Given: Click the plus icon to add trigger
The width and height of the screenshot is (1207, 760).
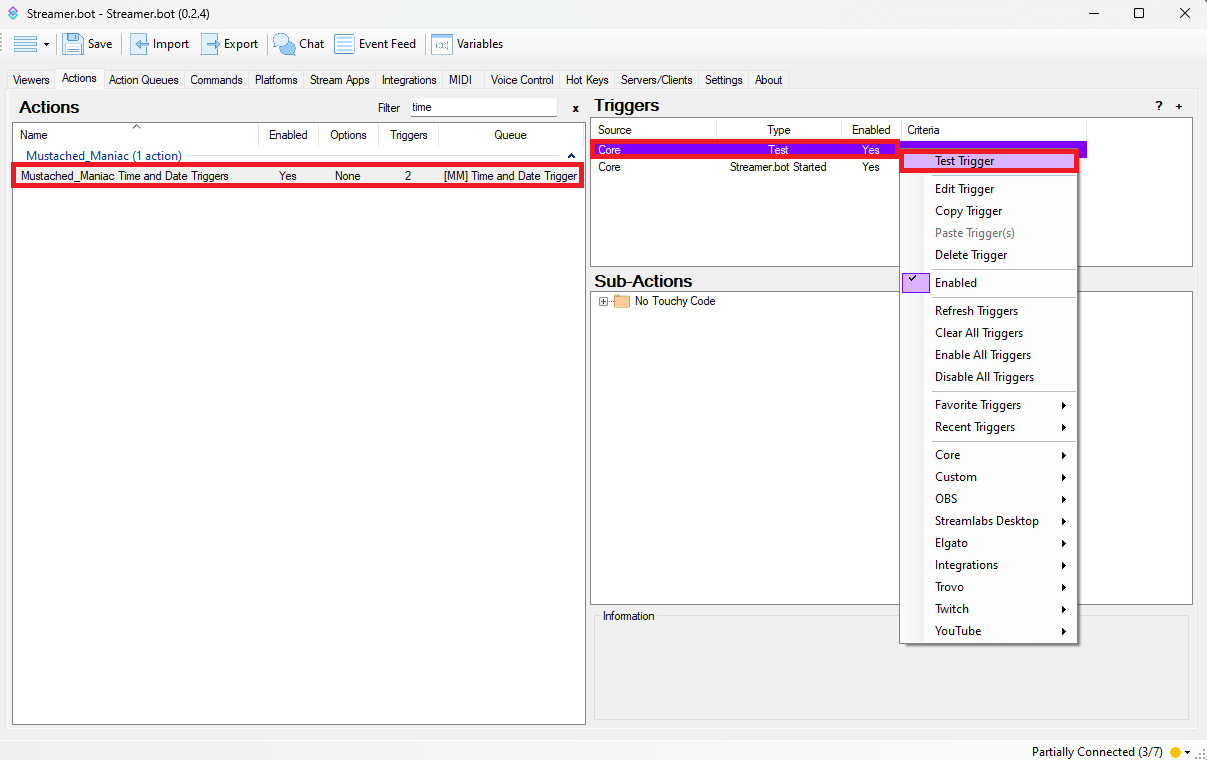Looking at the screenshot, I should point(1178,106).
